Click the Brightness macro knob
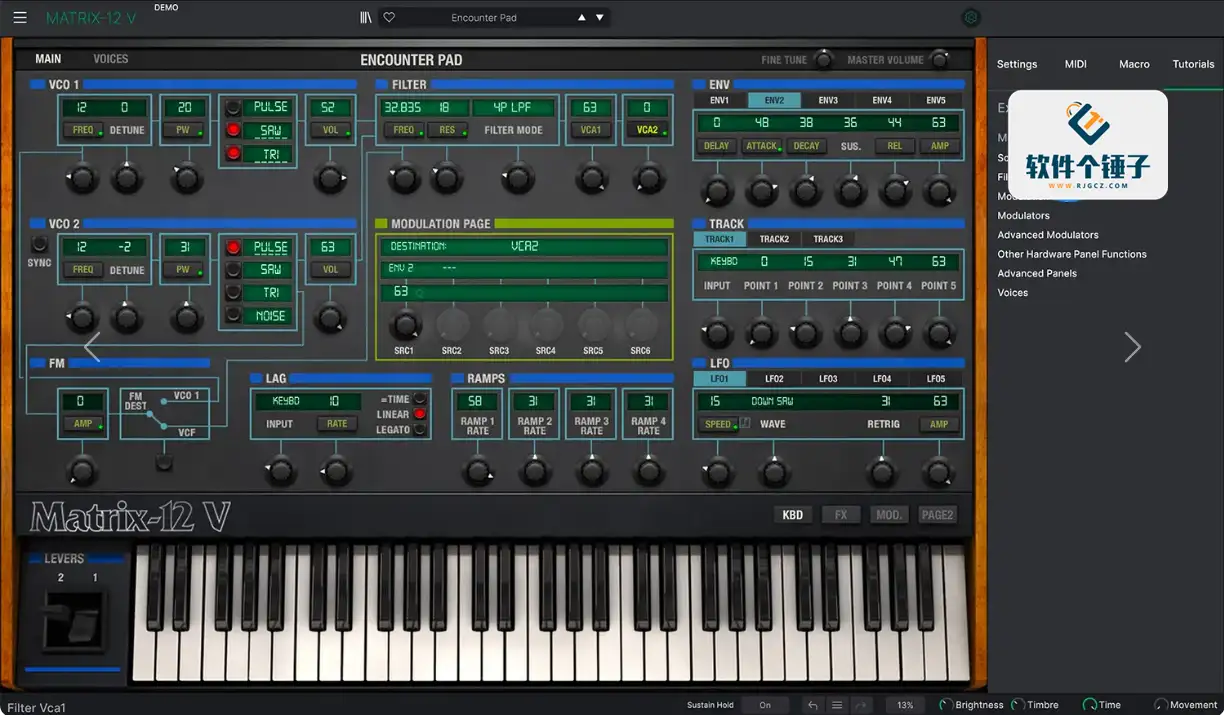Viewport: 1224px width, 715px height. pyautogui.click(x=945, y=704)
